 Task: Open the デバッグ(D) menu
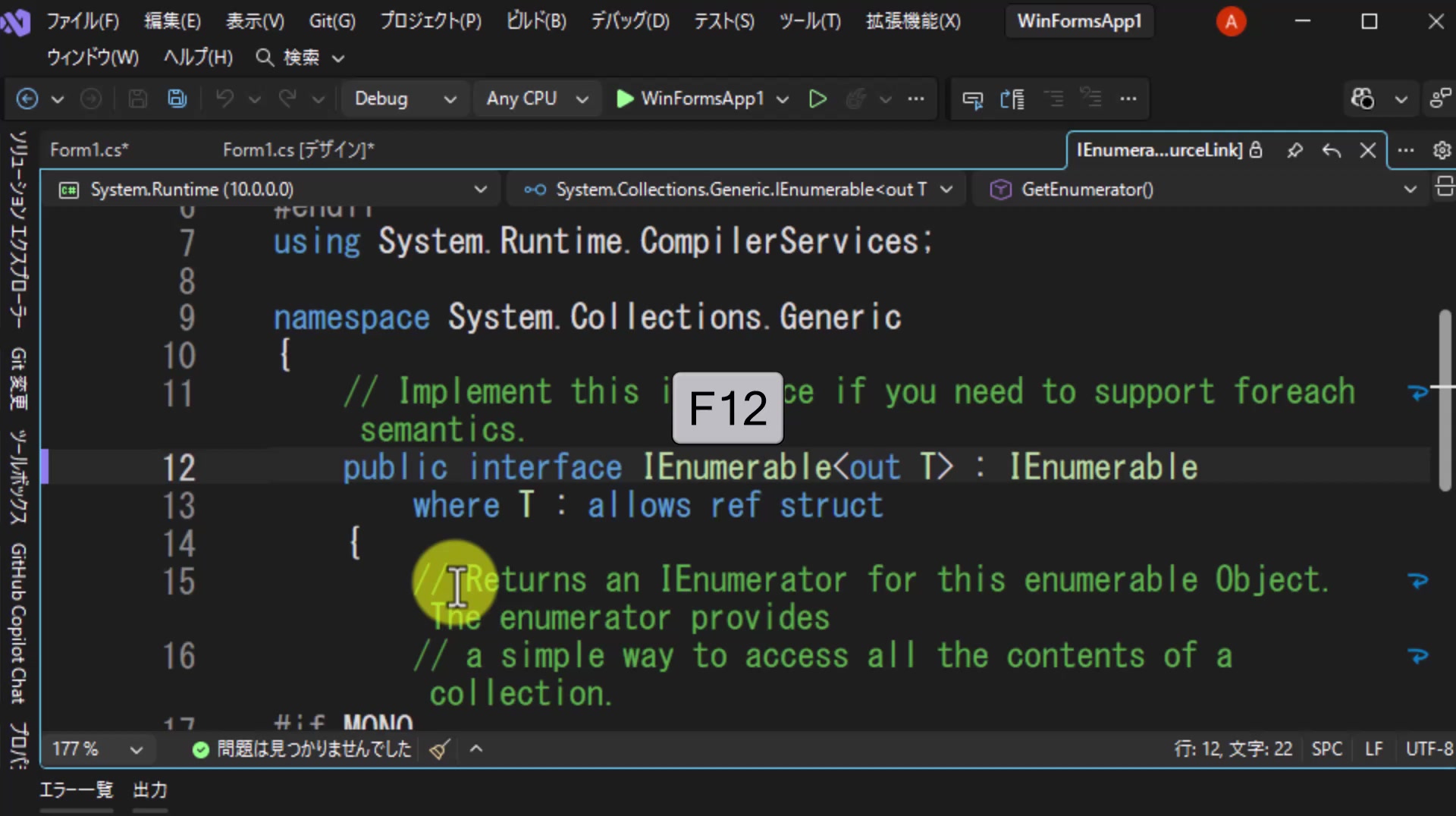pyautogui.click(x=629, y=21)
